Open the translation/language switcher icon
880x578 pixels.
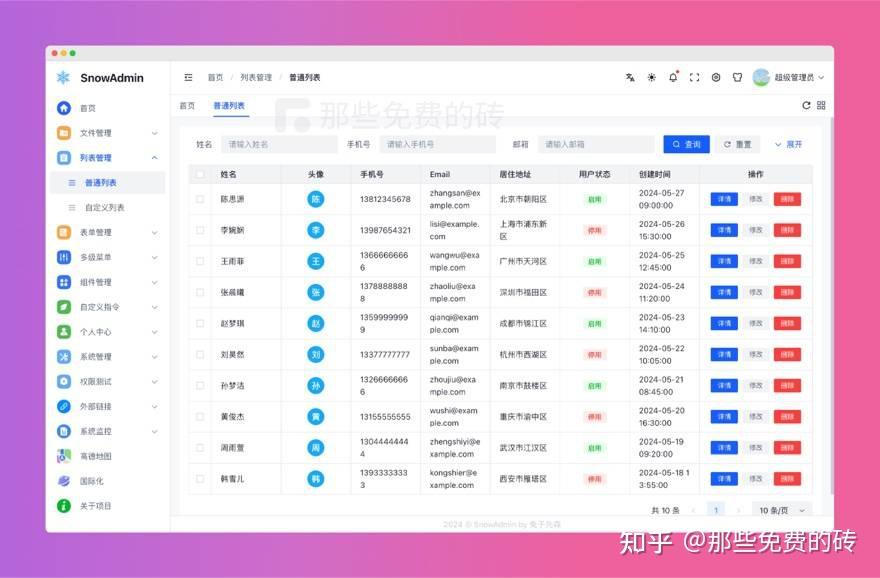point(631,77)
